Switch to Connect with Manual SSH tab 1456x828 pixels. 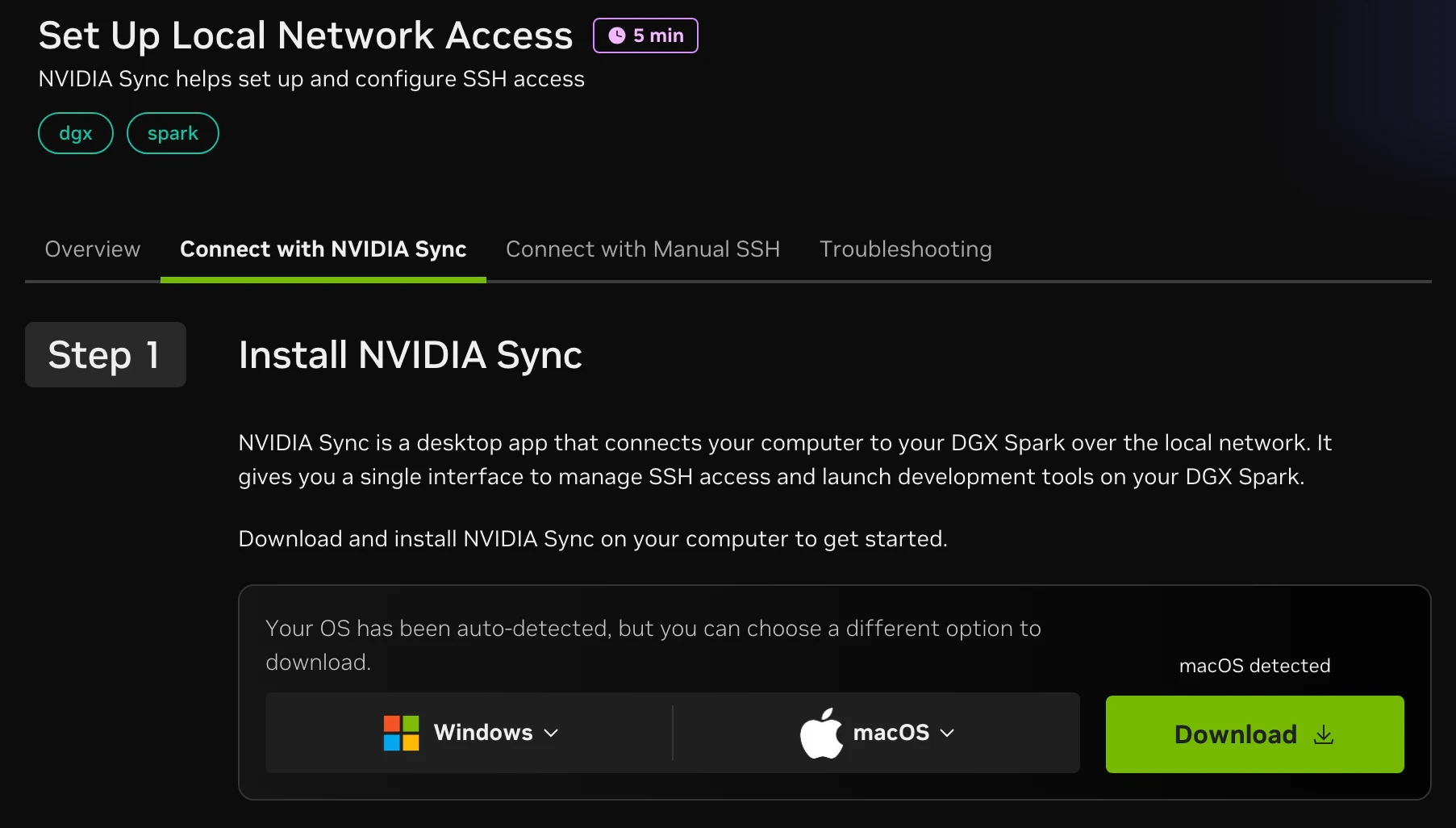click(643, 249)
